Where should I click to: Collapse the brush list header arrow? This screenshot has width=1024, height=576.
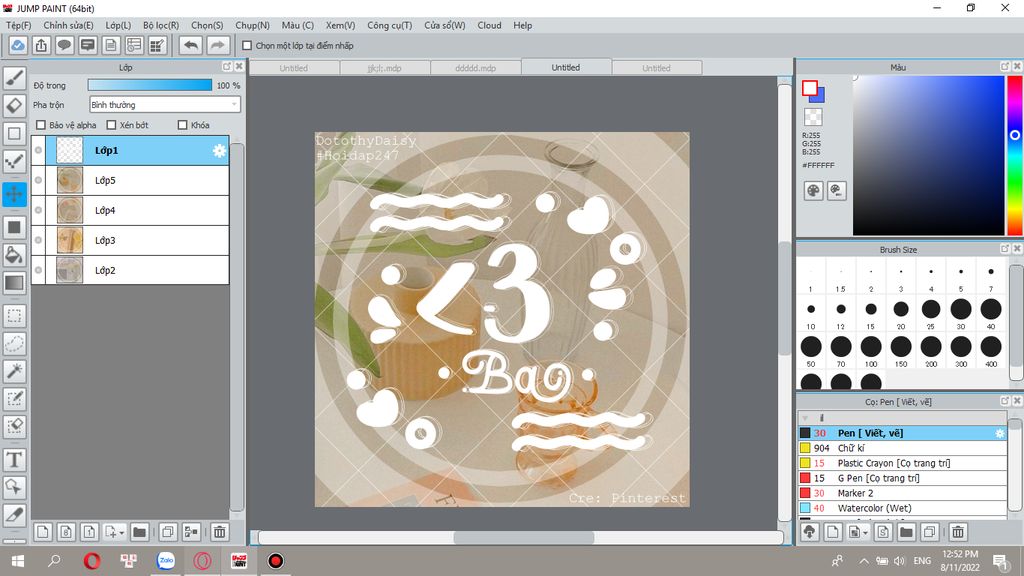click(x=805, y=418)
